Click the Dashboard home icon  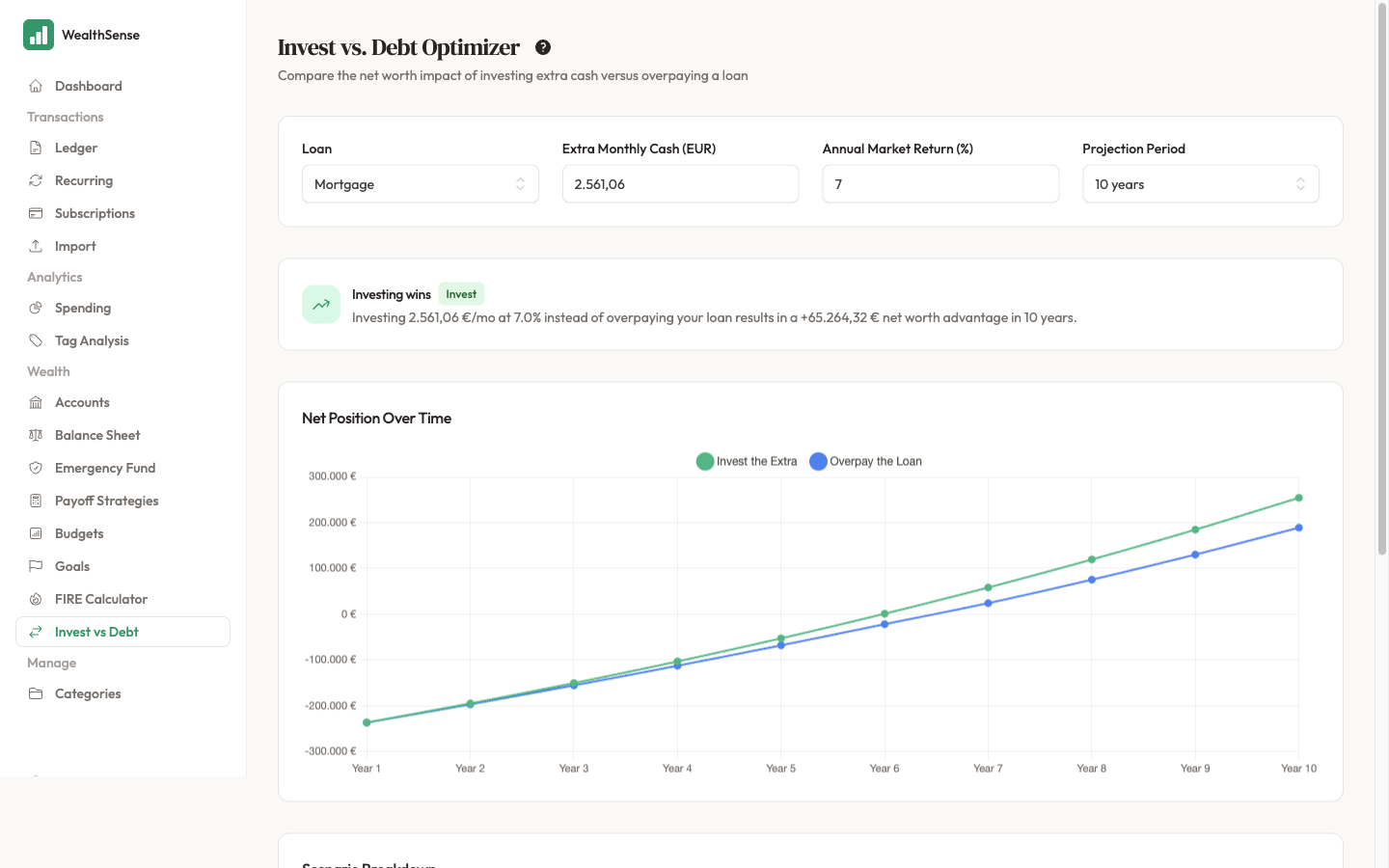tap(36, 86)
